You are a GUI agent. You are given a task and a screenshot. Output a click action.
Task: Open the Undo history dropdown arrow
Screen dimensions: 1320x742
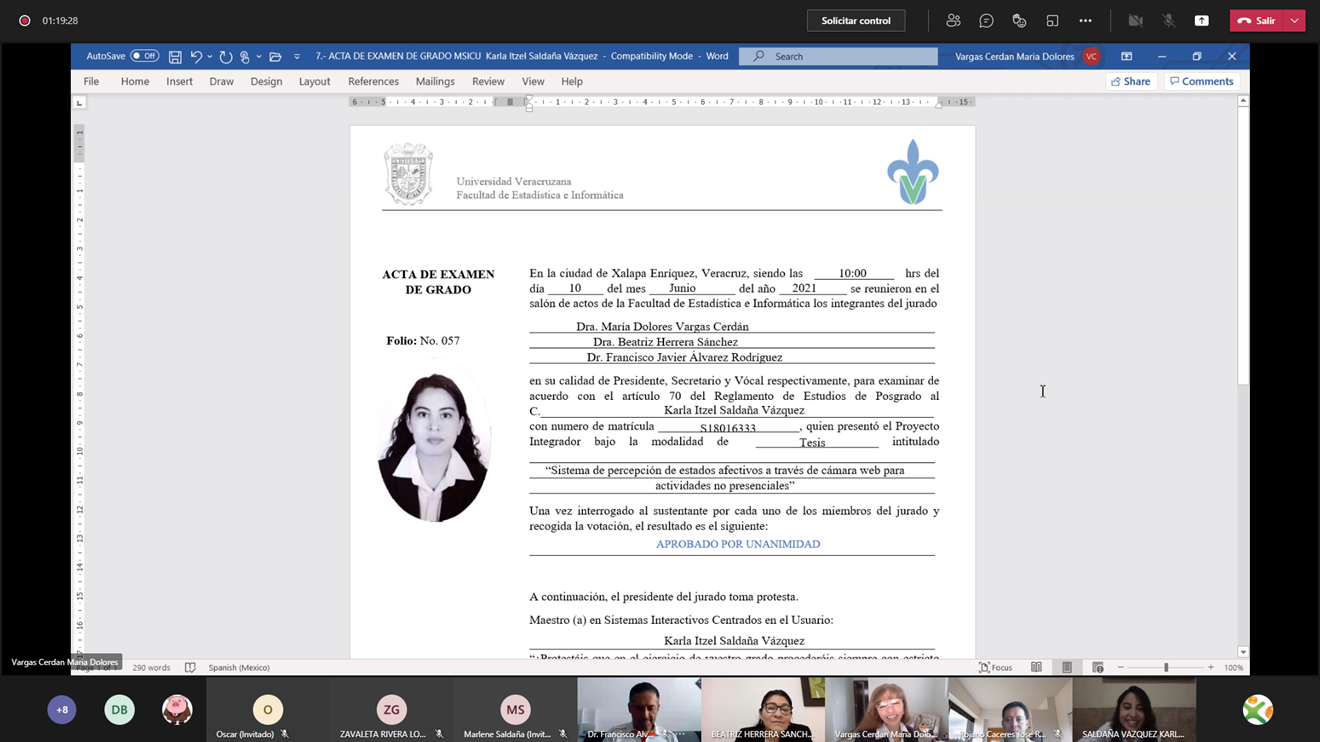(210, 57)
